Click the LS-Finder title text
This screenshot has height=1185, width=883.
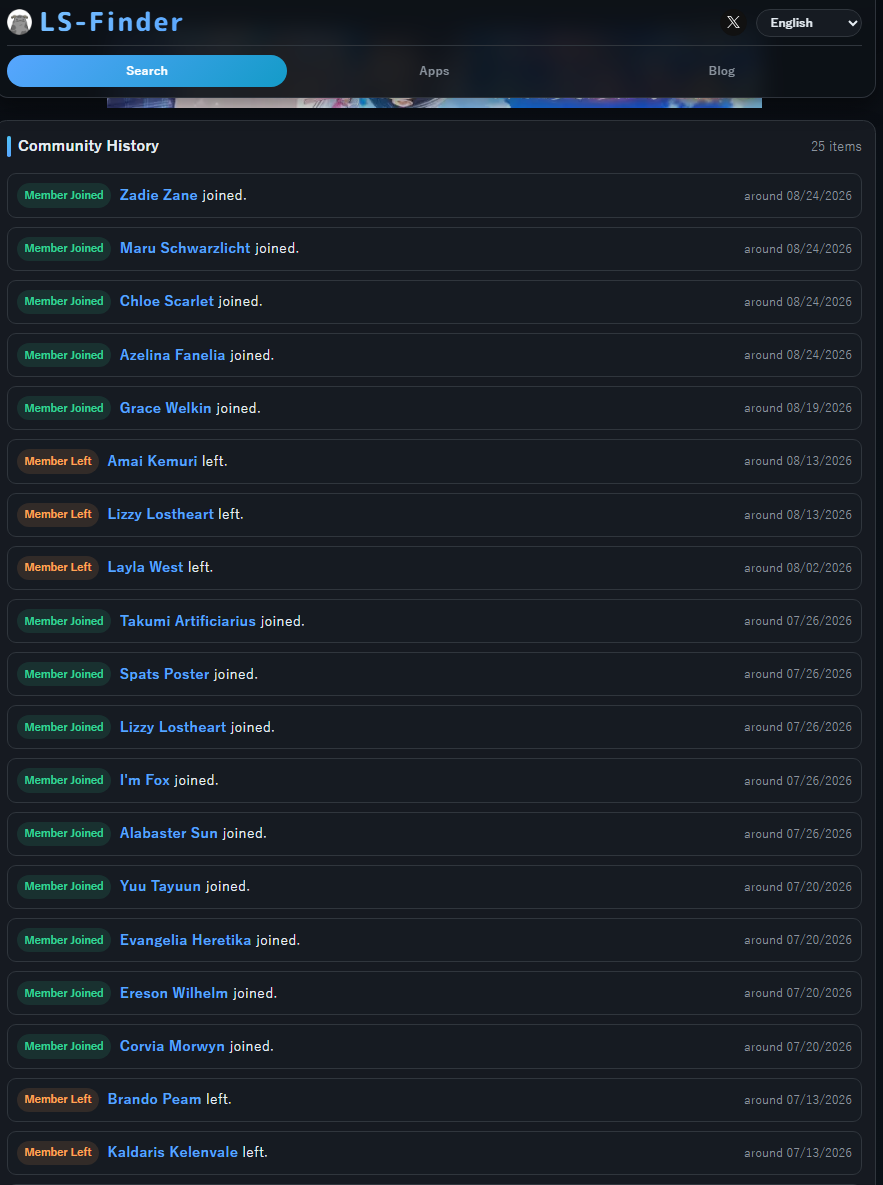click(111, 22)
